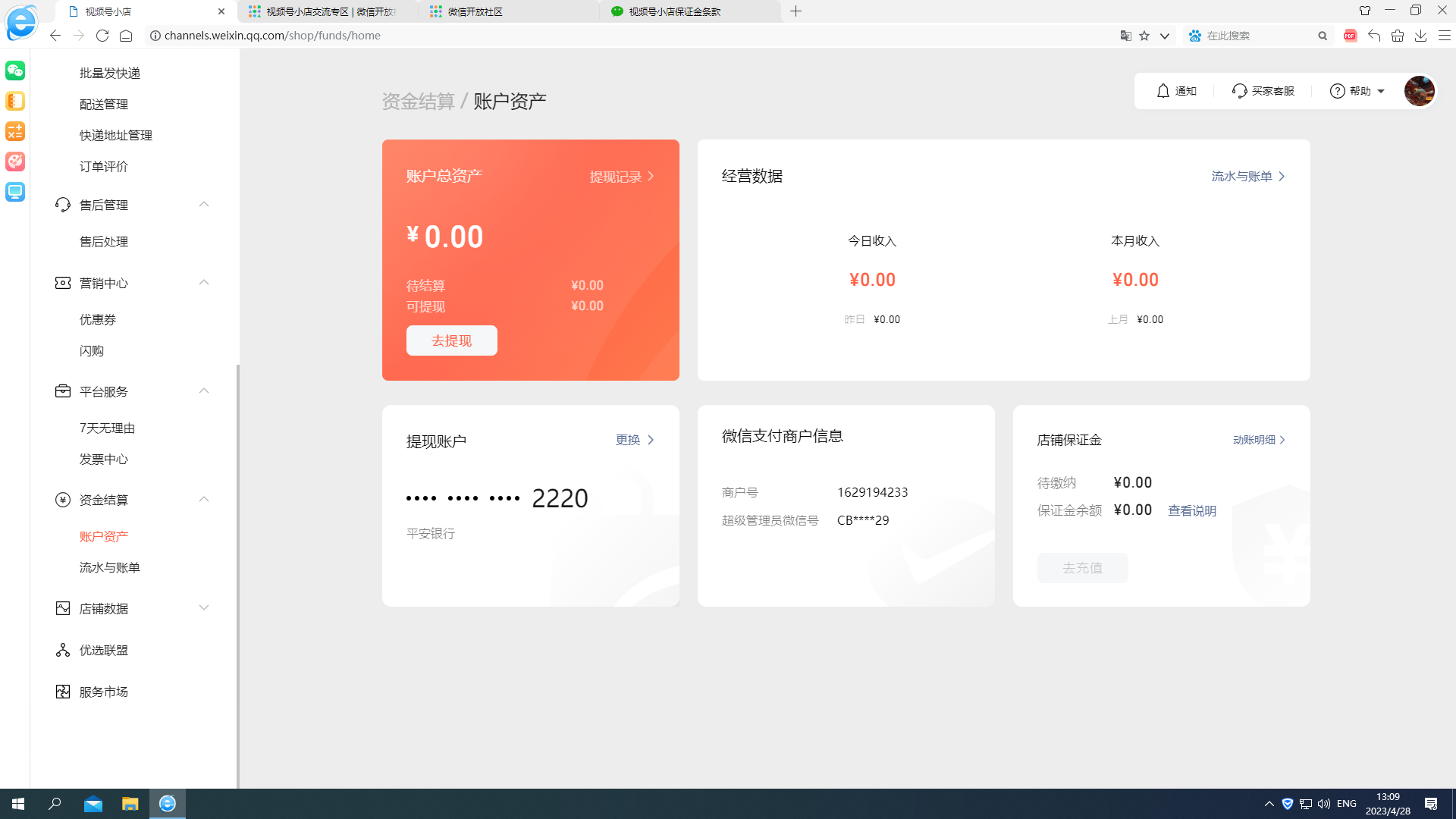Click 查看说明 link for deposit
This screenshot has width=1456, height=819.
[x=1191, y=511]
